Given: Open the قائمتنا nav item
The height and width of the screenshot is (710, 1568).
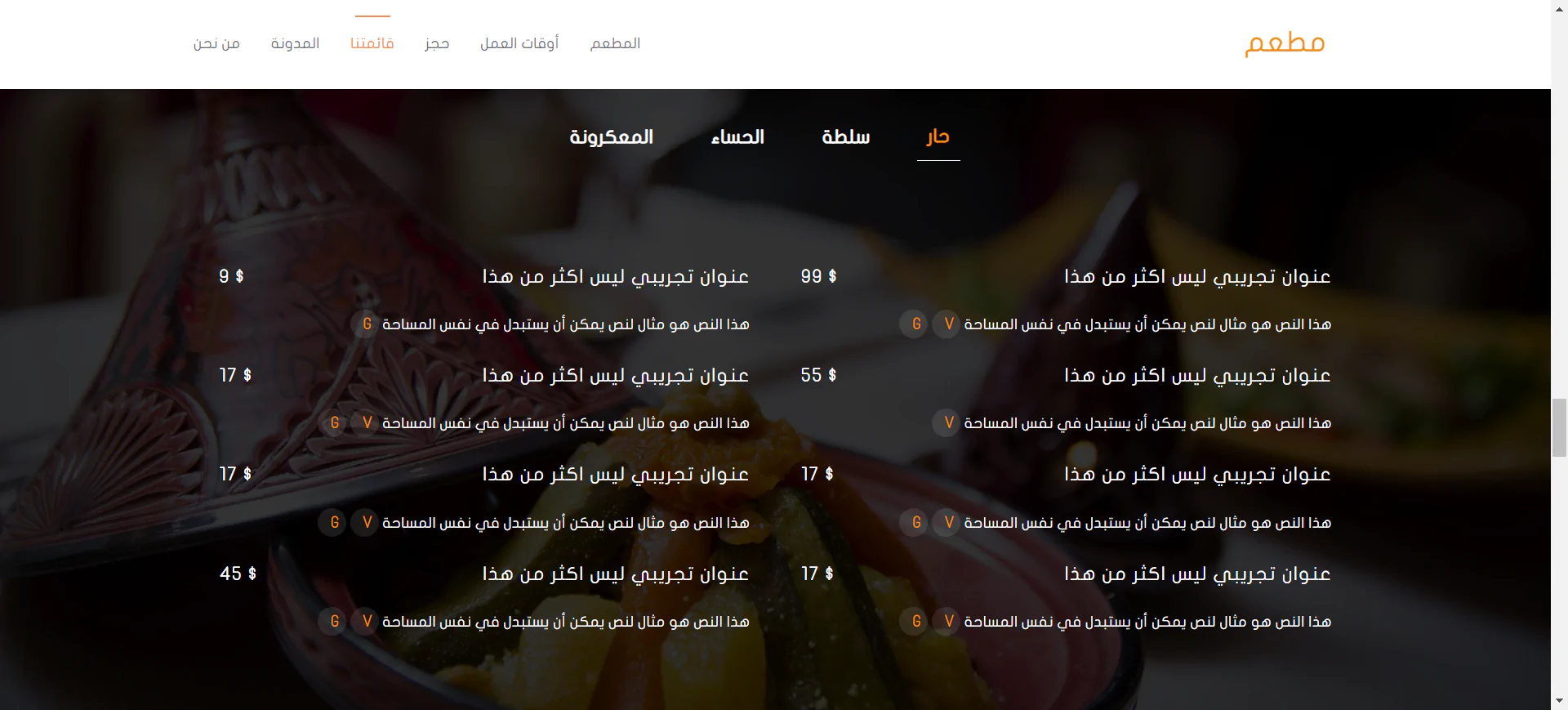Looking at the screenshot, I should pos(372,43).
